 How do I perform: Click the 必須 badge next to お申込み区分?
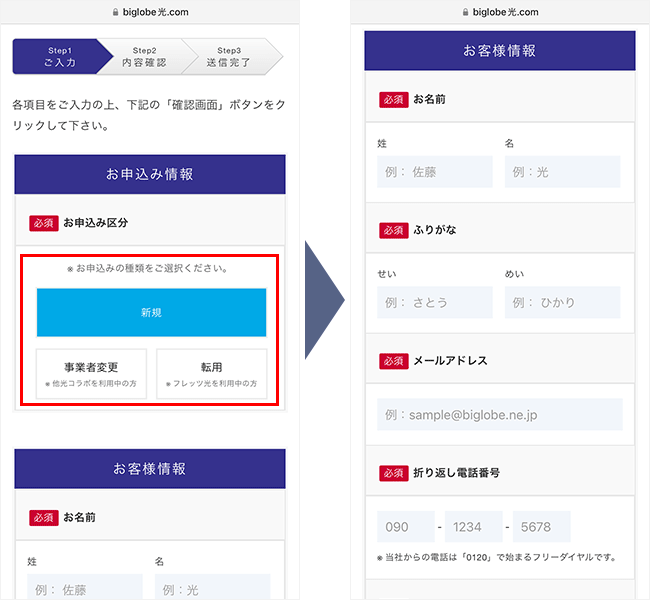[44, 223]
